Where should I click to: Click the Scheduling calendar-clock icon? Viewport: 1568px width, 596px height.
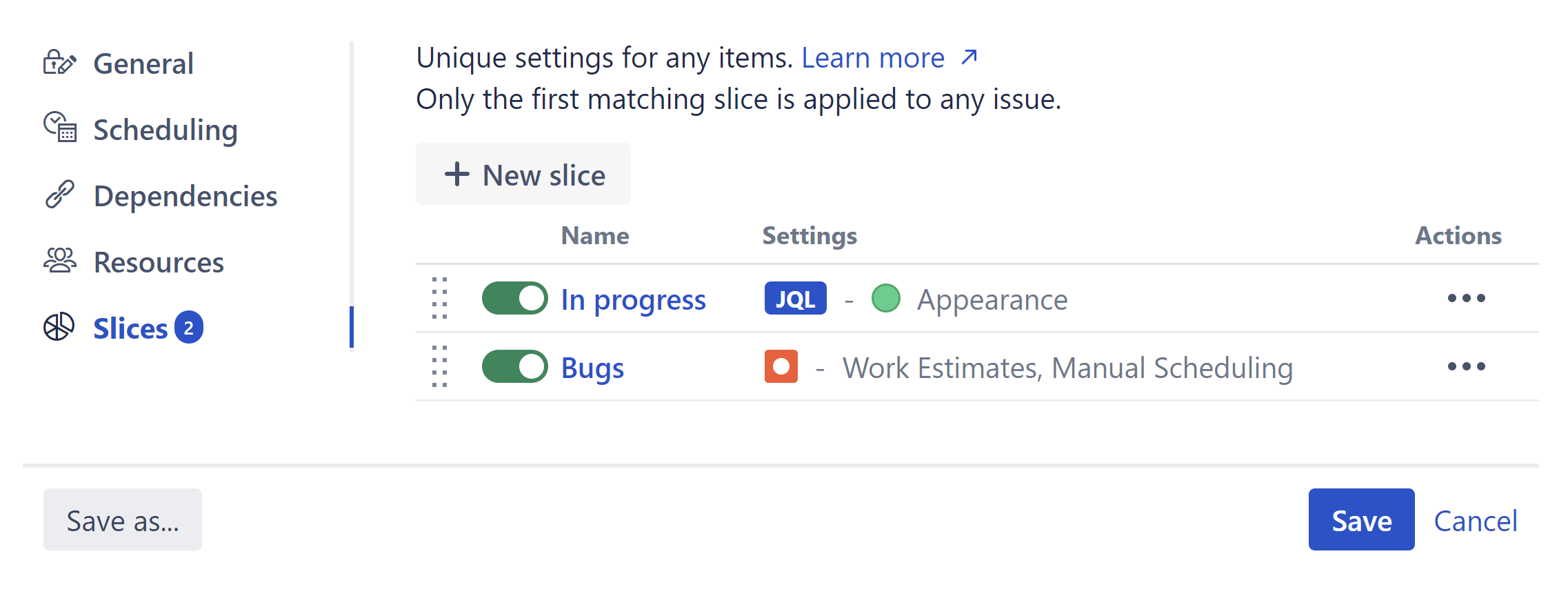60,128
